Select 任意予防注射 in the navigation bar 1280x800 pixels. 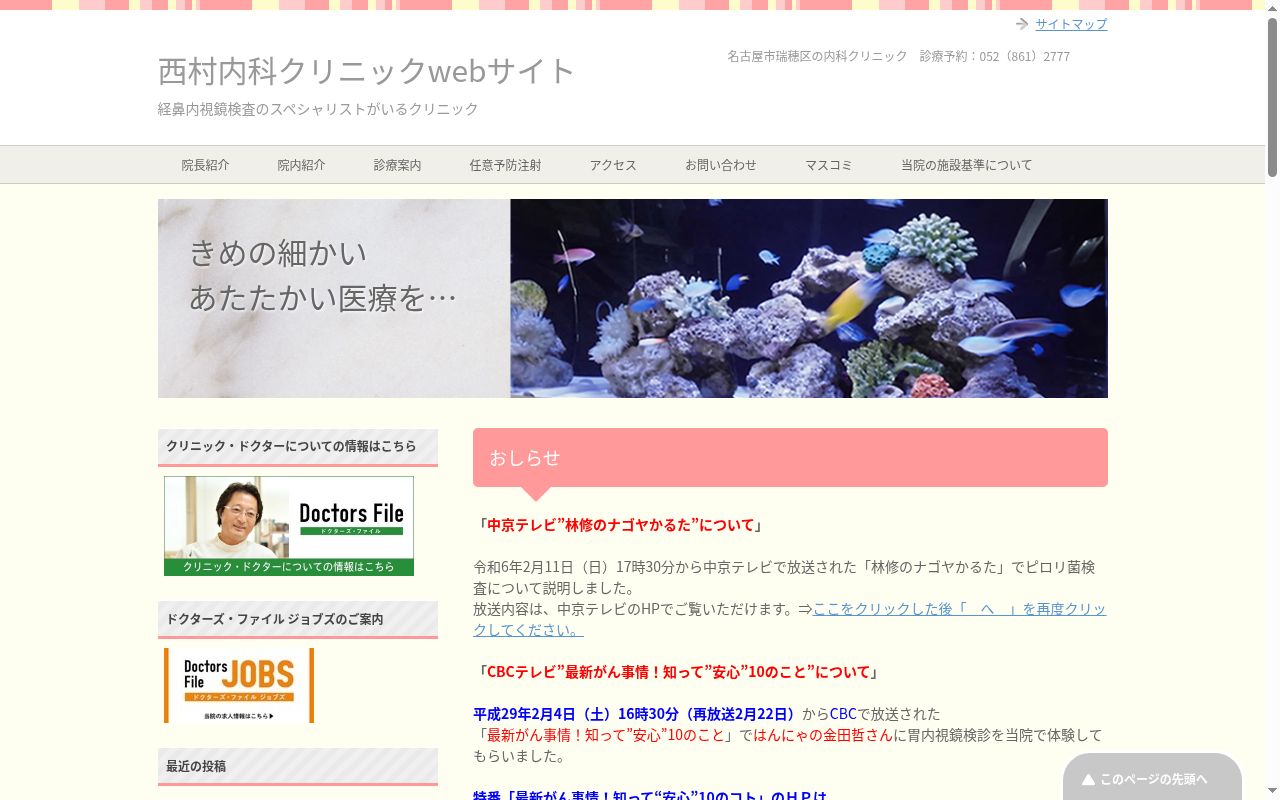[506, 165]
